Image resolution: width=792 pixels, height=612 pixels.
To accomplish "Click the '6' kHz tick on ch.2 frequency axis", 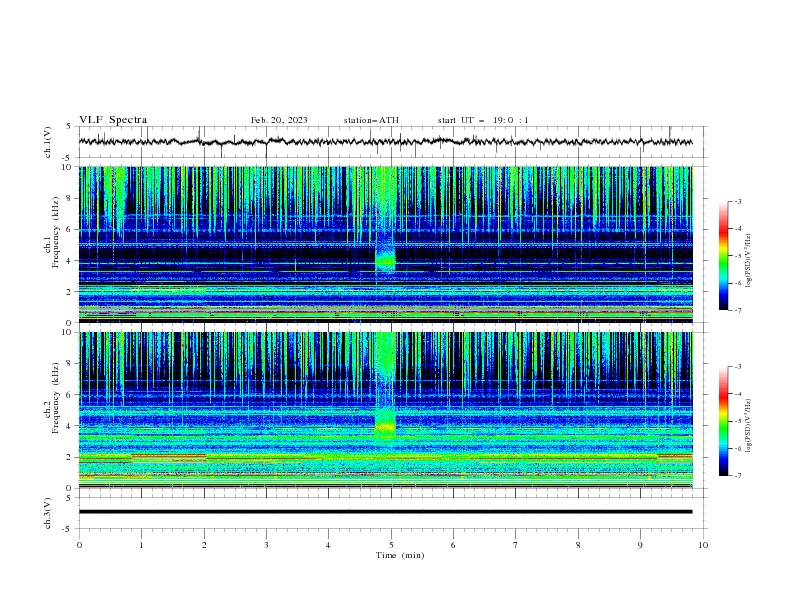I will pyautogui.click(x=70, y=395).
